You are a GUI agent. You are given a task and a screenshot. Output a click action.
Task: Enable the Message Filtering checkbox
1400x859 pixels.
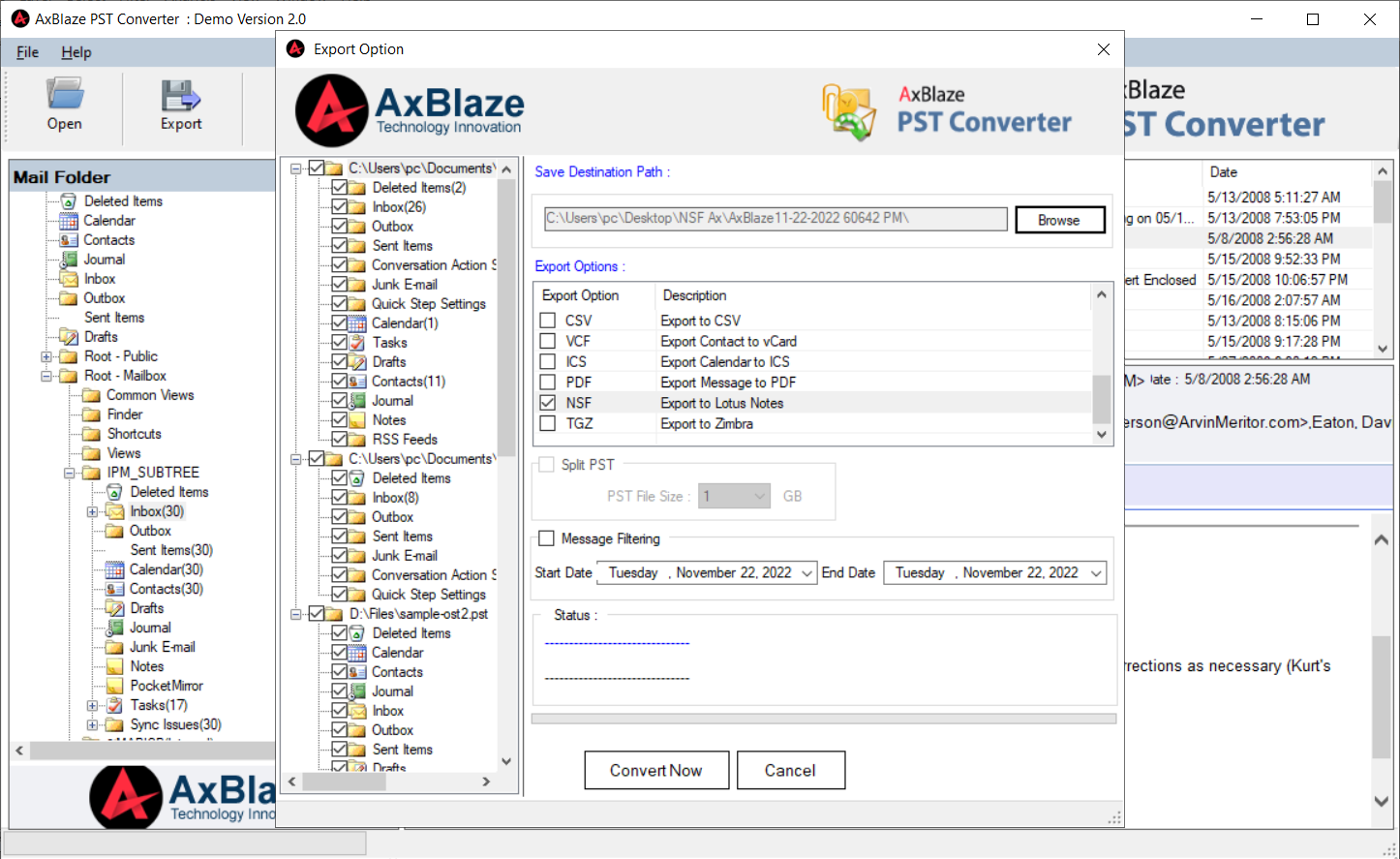(x=547, y=538)
